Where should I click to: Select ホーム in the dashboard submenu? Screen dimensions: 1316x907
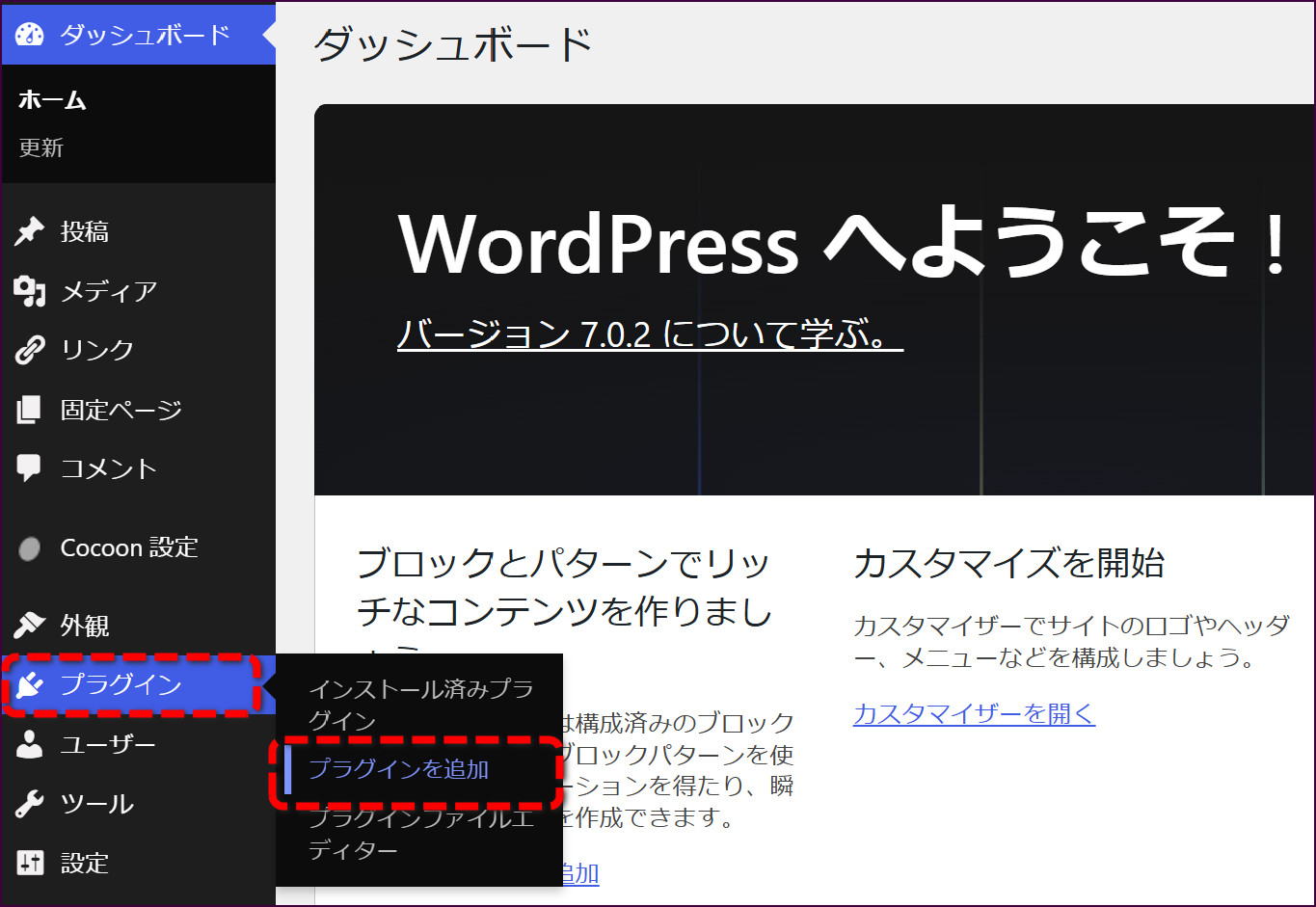coord(52,100)
